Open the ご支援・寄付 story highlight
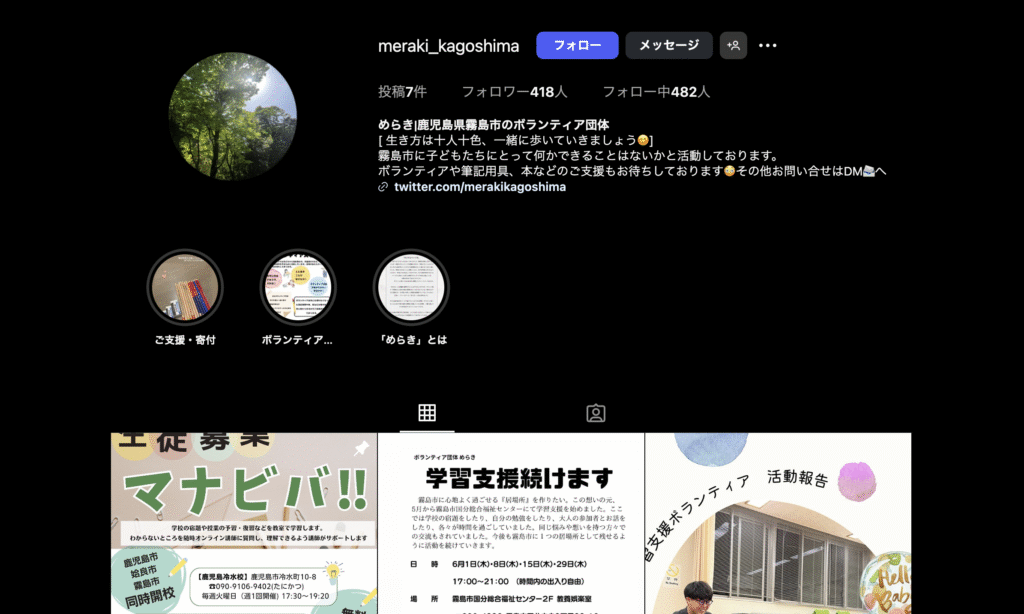1024x614 pixels. click(185, 287)
